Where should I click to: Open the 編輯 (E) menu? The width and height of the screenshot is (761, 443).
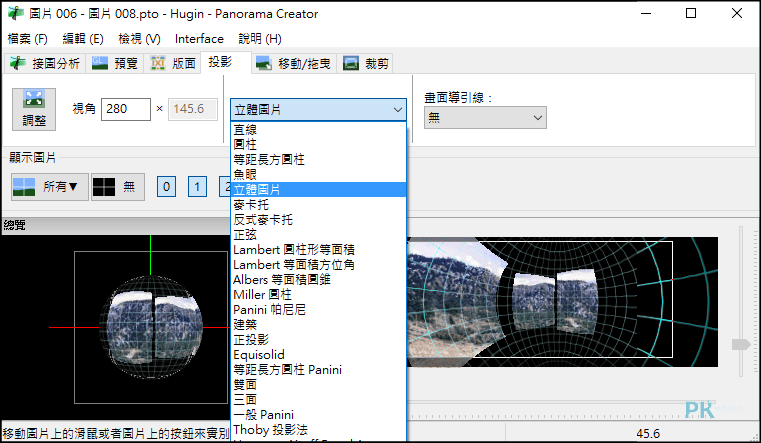pyautogui.click(x=83, y=39)
